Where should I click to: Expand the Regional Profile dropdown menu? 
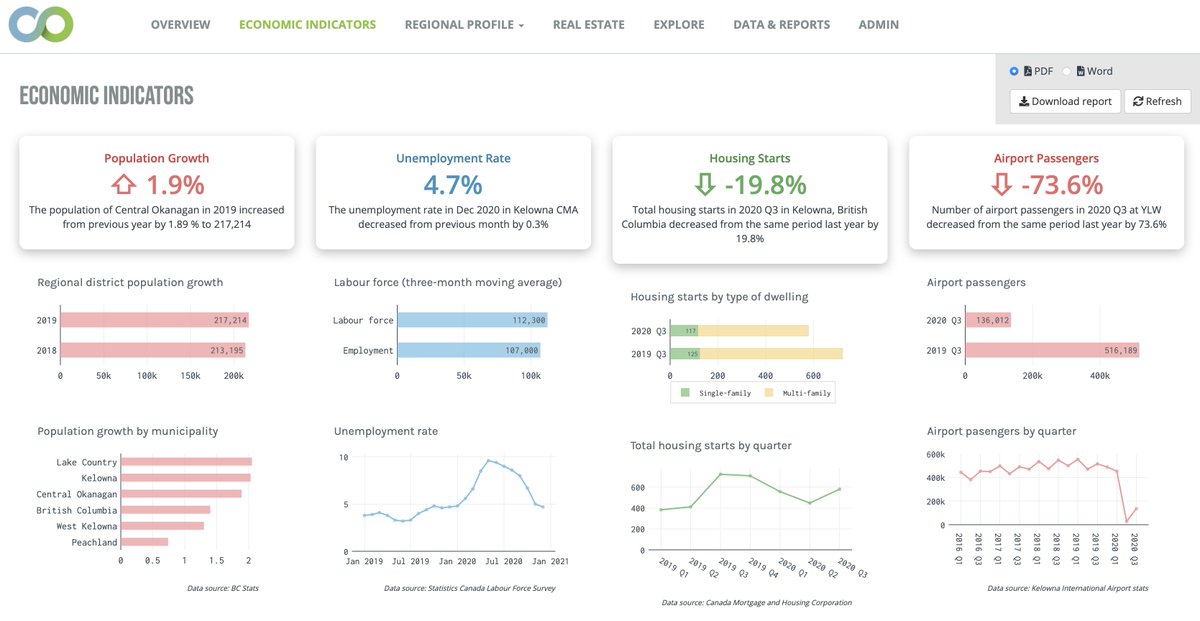tap(464, 24)
